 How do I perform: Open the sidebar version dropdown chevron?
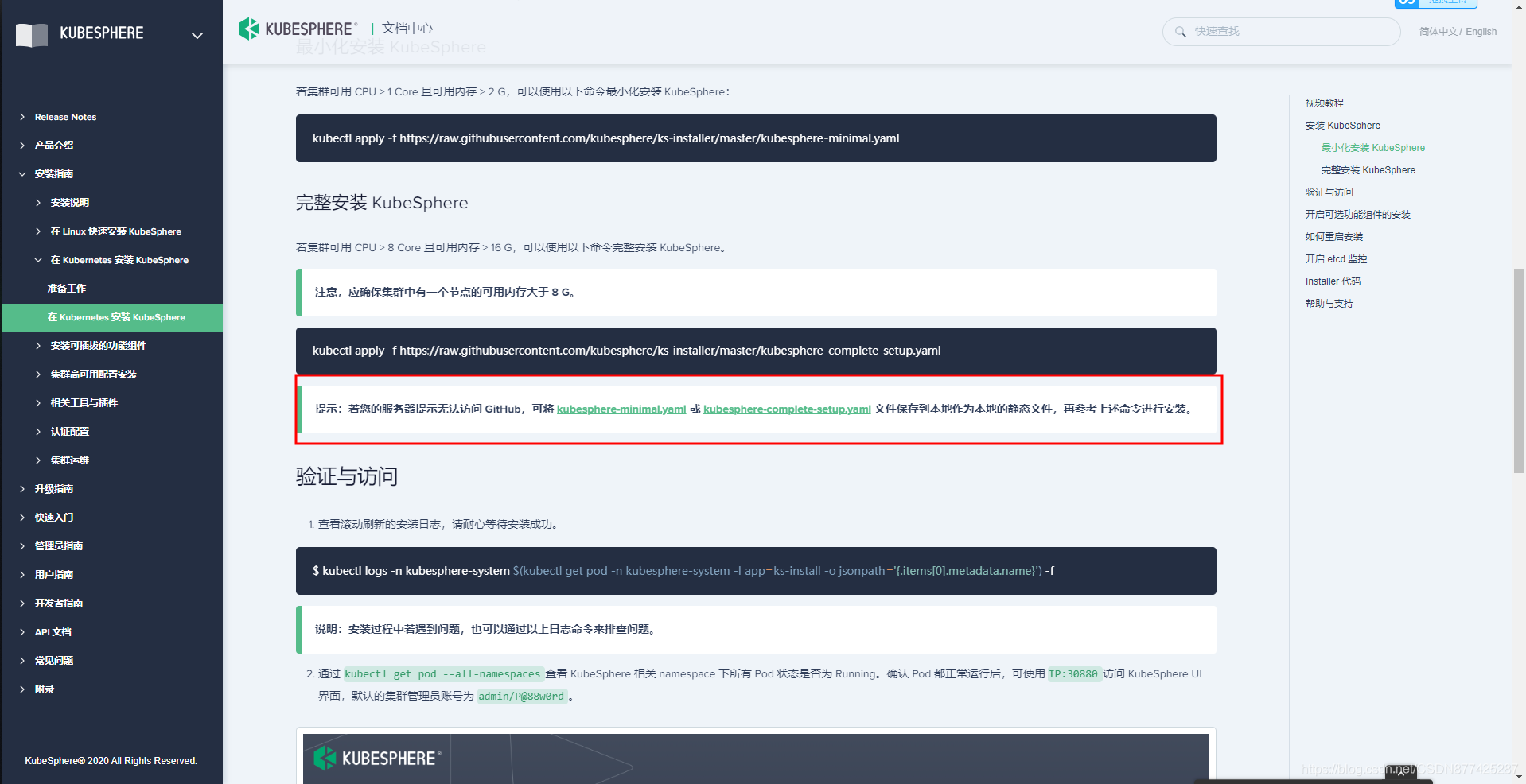click(197, 35)
